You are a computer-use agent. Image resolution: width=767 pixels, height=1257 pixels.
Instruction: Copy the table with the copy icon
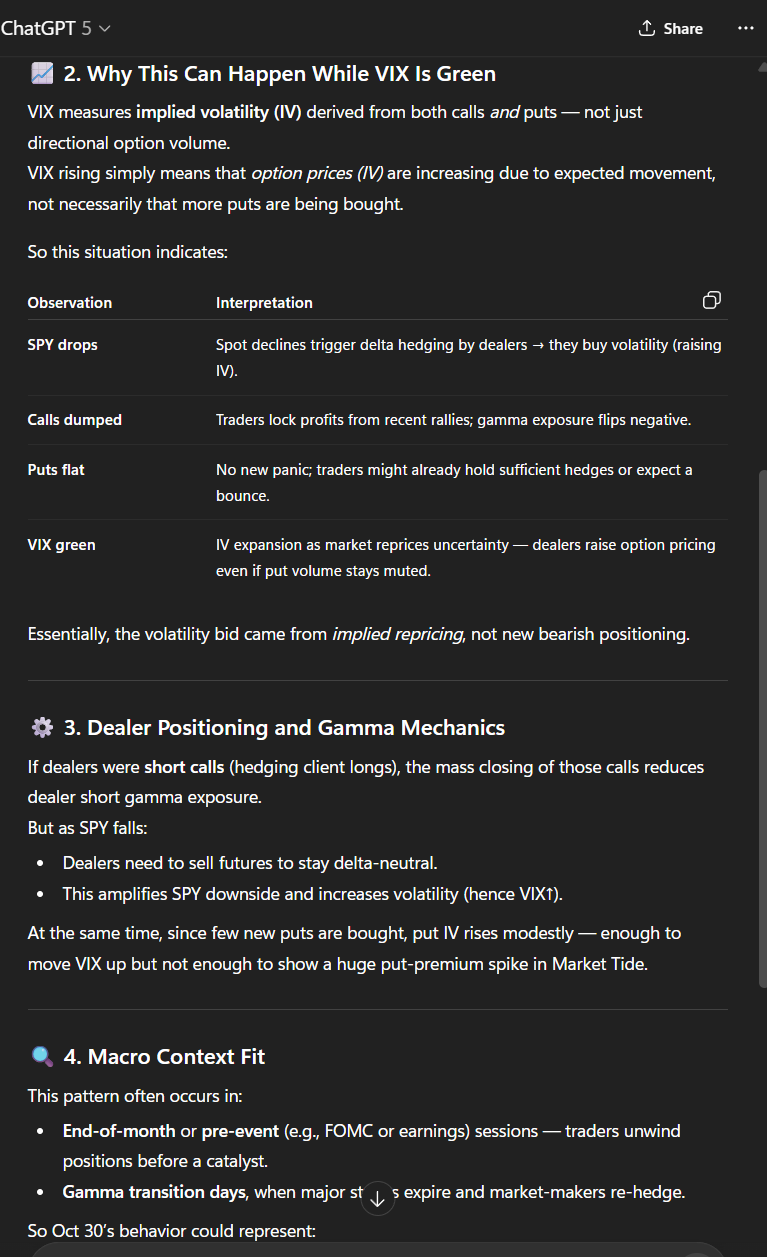point(712,300)
